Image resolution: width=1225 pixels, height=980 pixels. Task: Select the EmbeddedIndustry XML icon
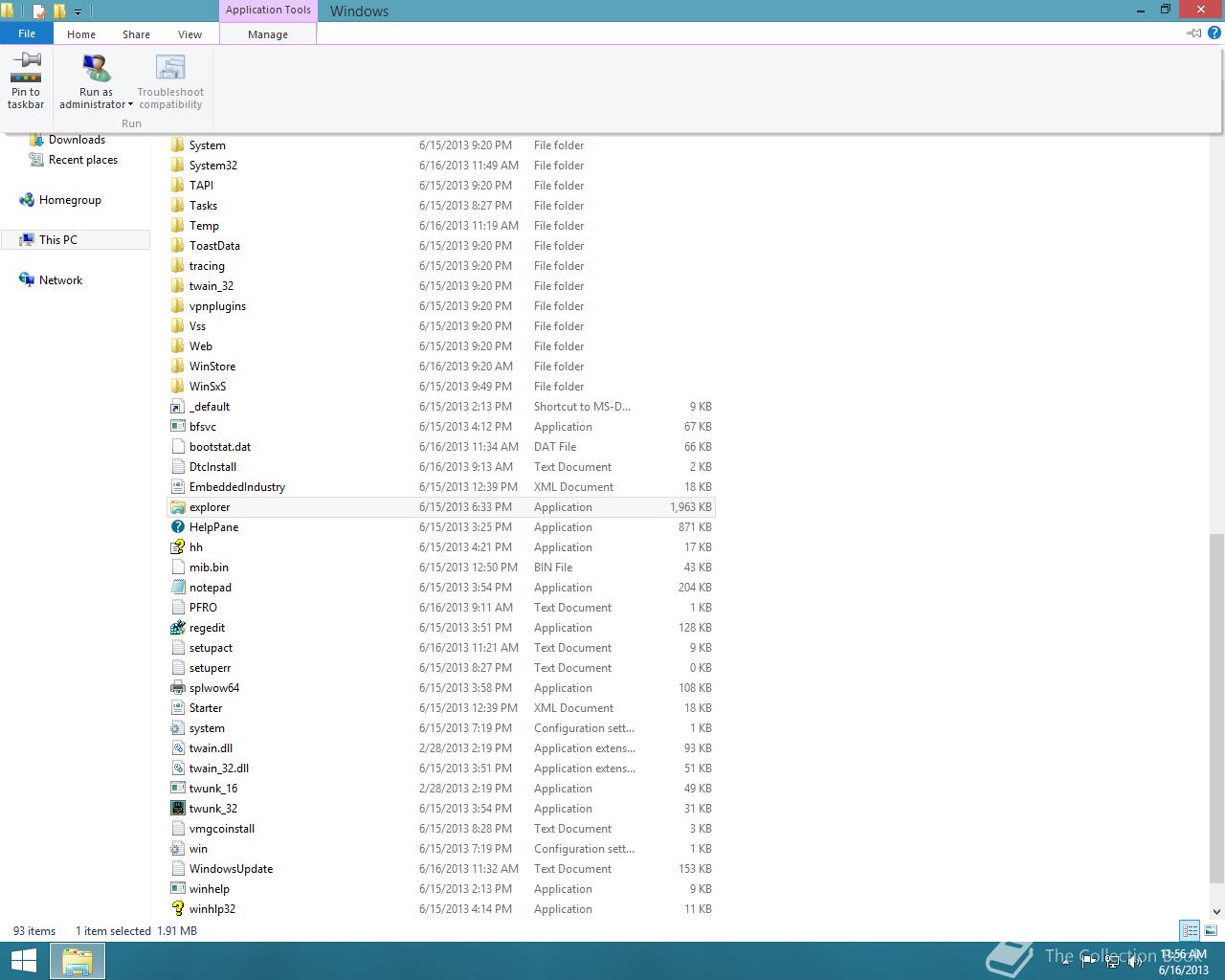[177, 487]
